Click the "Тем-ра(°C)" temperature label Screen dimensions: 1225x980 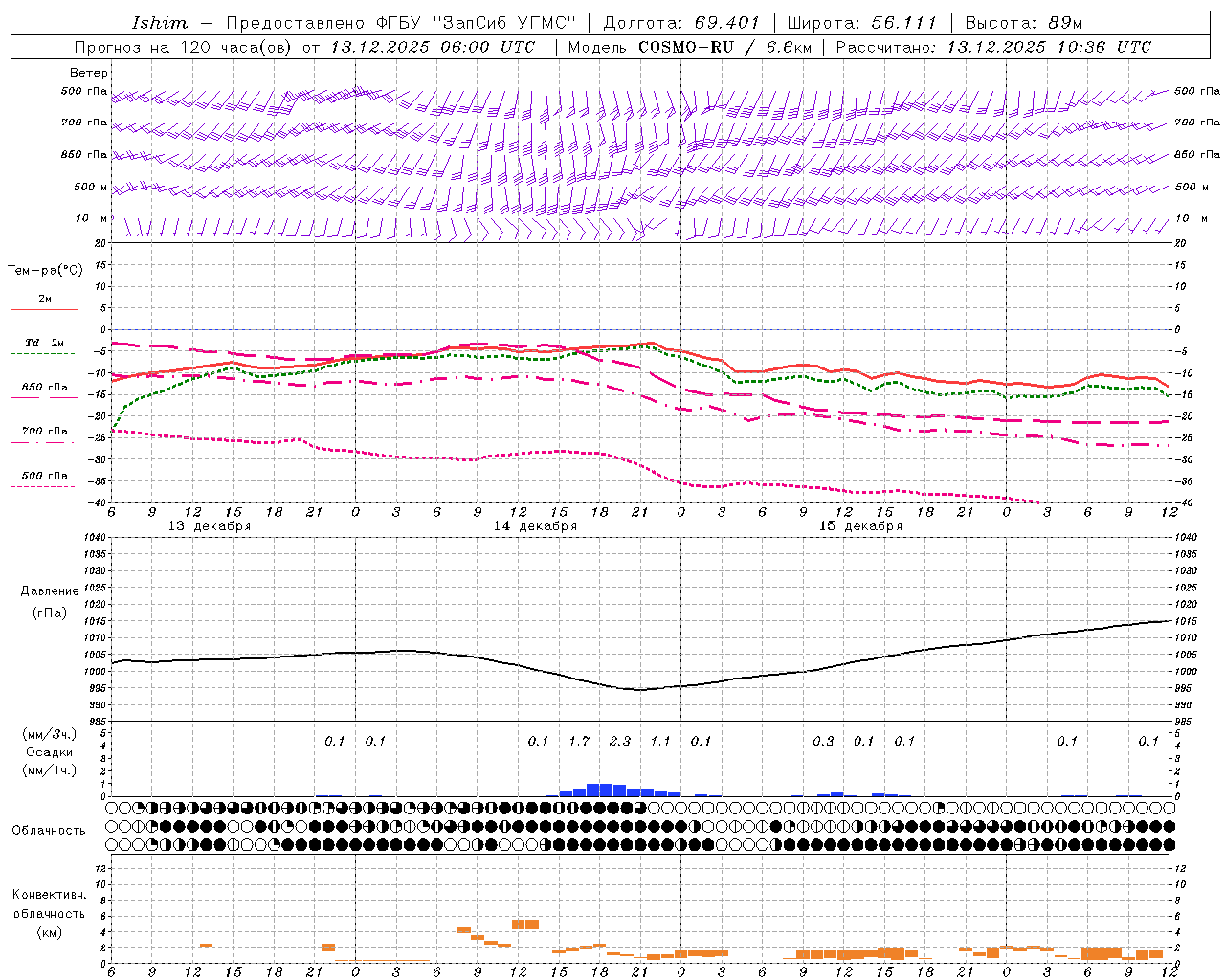[x=45, y=271]
